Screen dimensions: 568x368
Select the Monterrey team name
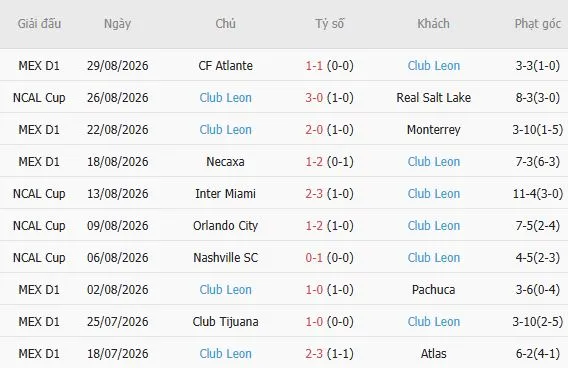coord(434,130)
